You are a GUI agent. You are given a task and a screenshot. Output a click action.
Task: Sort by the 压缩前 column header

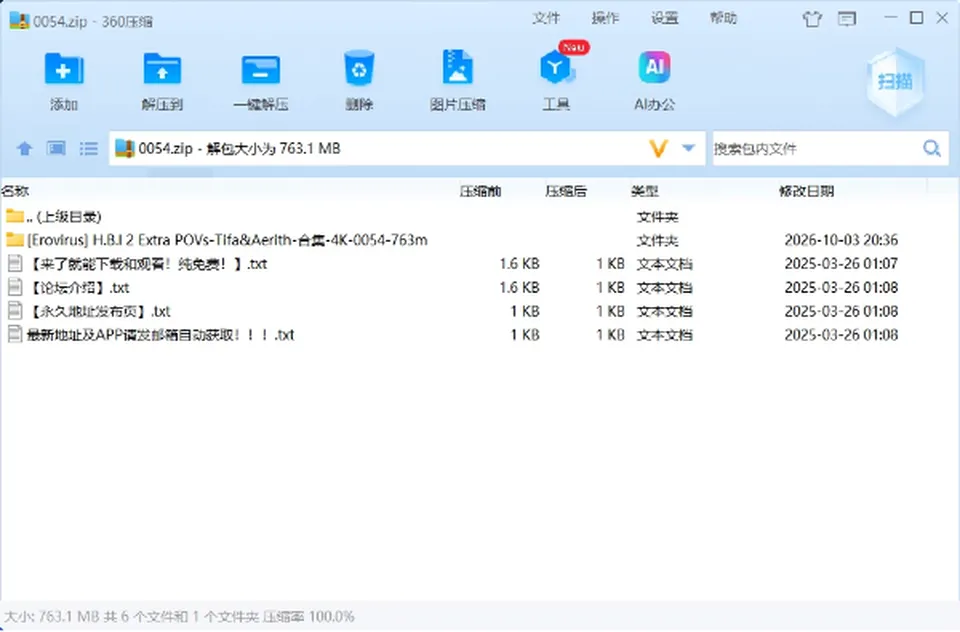click(x=481, y=191)
